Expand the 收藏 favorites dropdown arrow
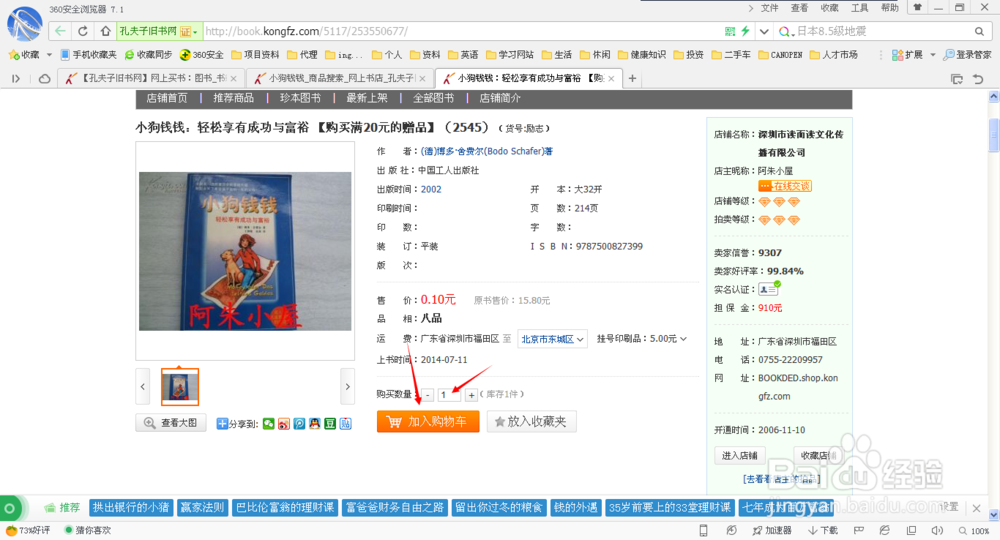The image size is (1000, 540). tap(49, 55)
